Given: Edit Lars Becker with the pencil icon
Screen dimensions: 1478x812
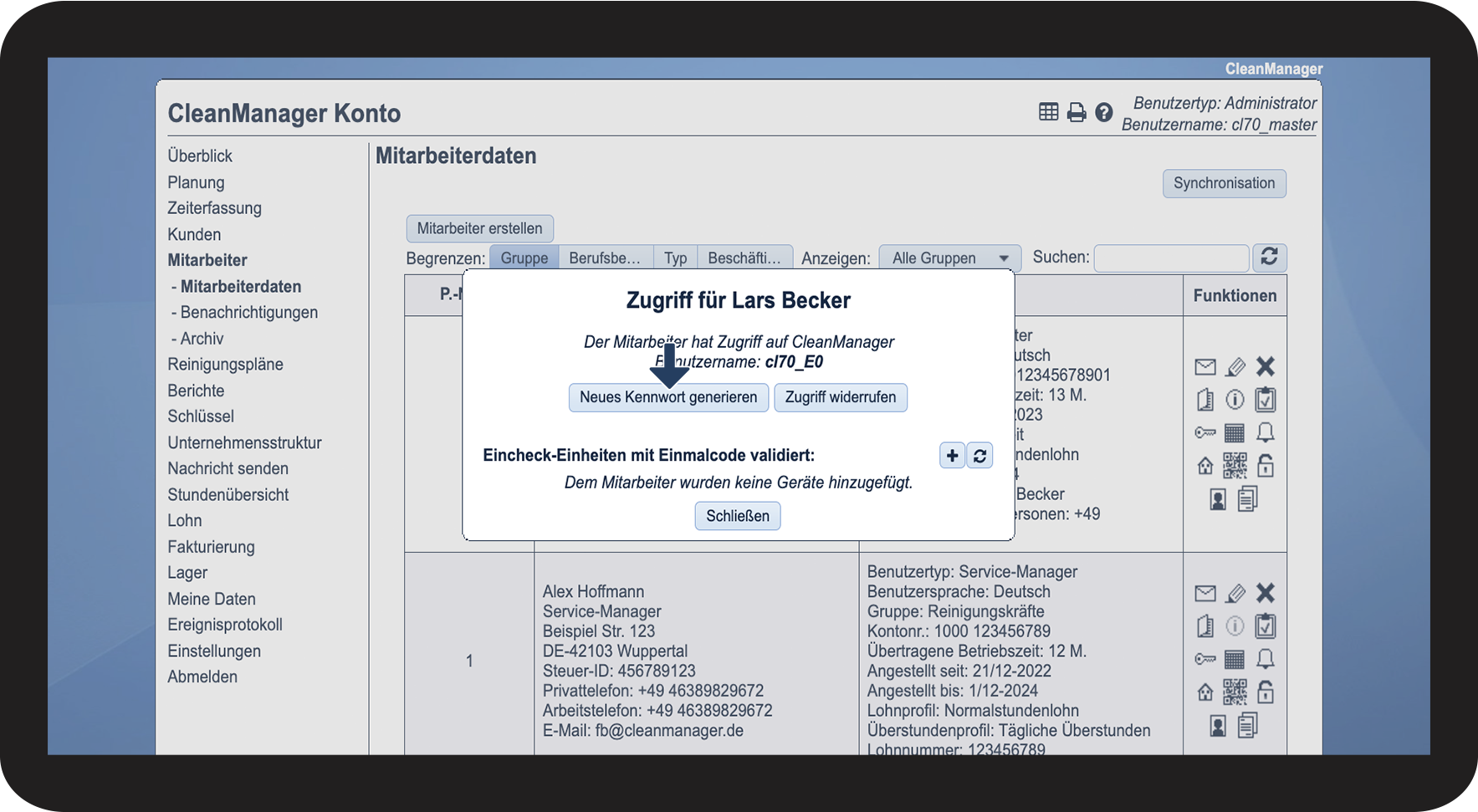Looking at the screenshot, I should [x=1235, y=366].
